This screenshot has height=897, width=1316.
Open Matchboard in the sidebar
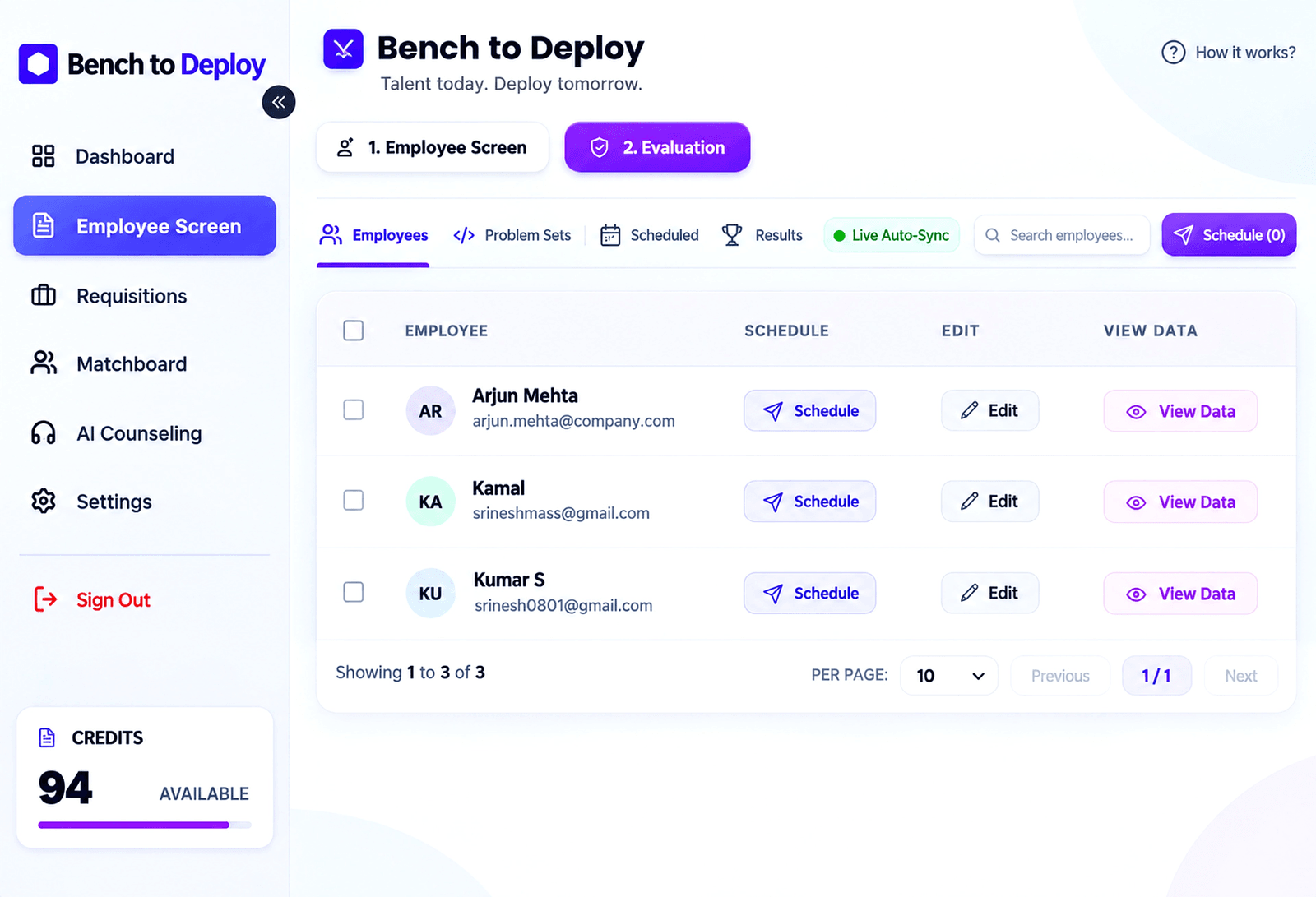tap(145, 363)
